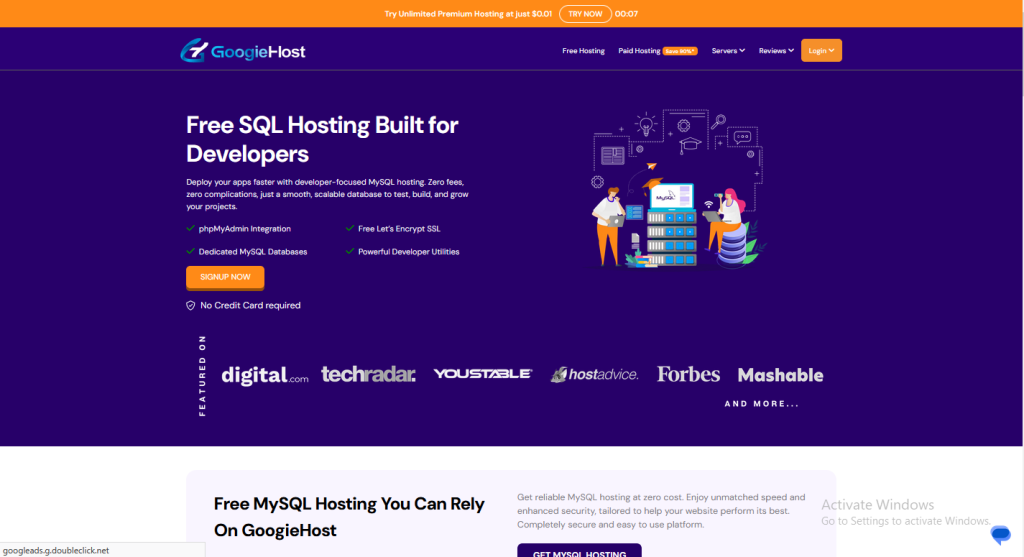Click the GoogieHost logo in header
Image resolution: width=1024 pixels, height=557 pixels.
(x=242, y=50)
